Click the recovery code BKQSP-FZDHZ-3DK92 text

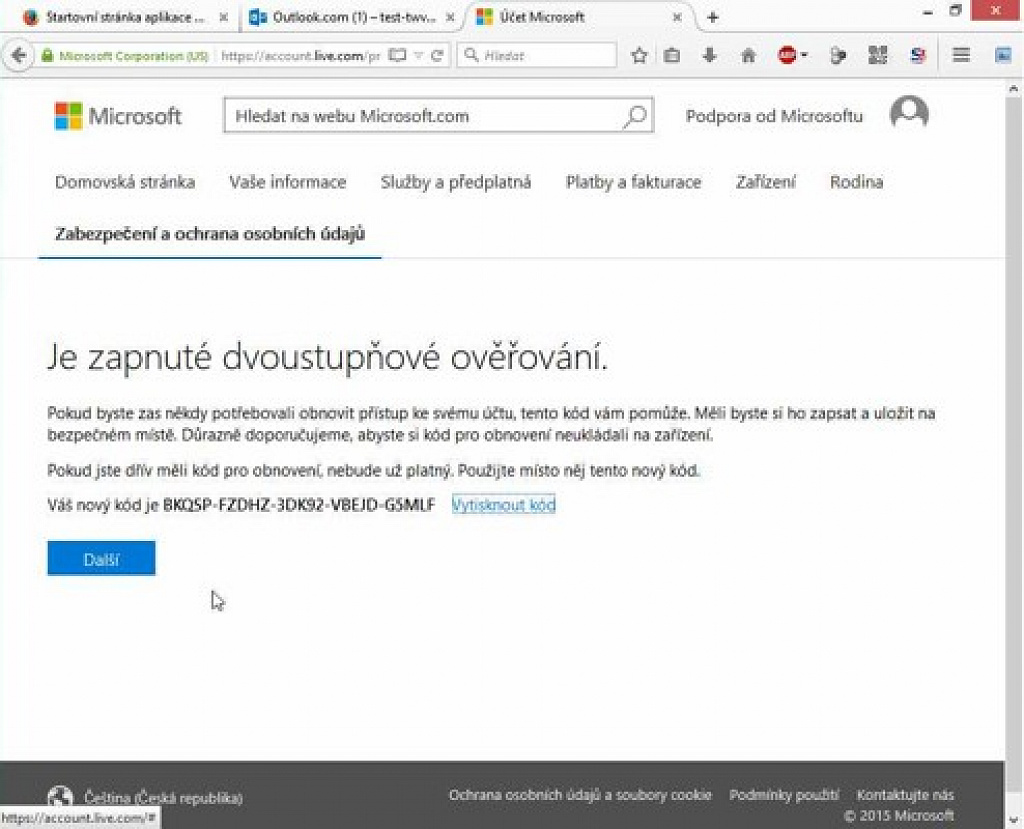pos(298,504)
